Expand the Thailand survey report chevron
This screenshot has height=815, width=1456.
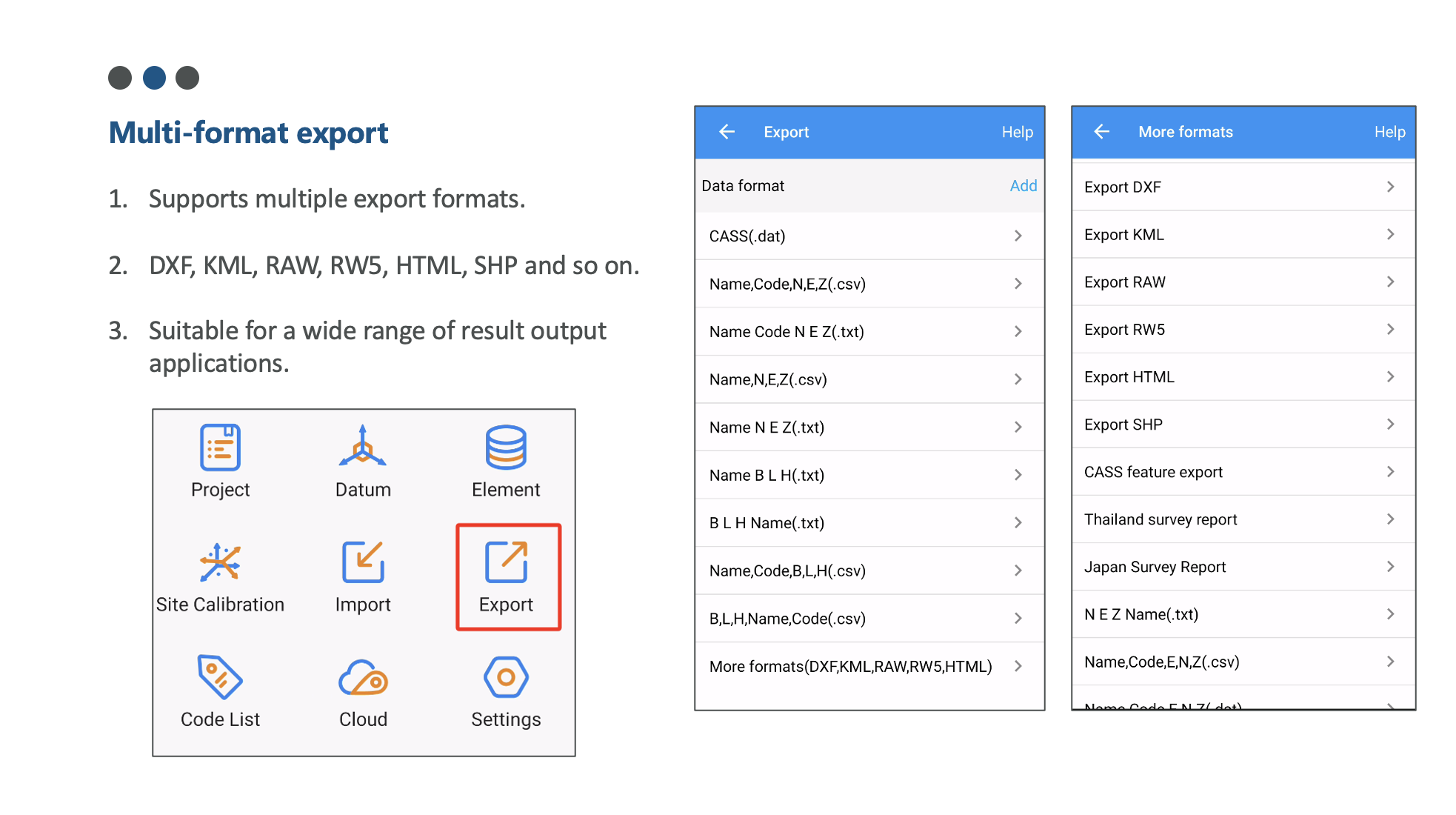(1390, 519)
